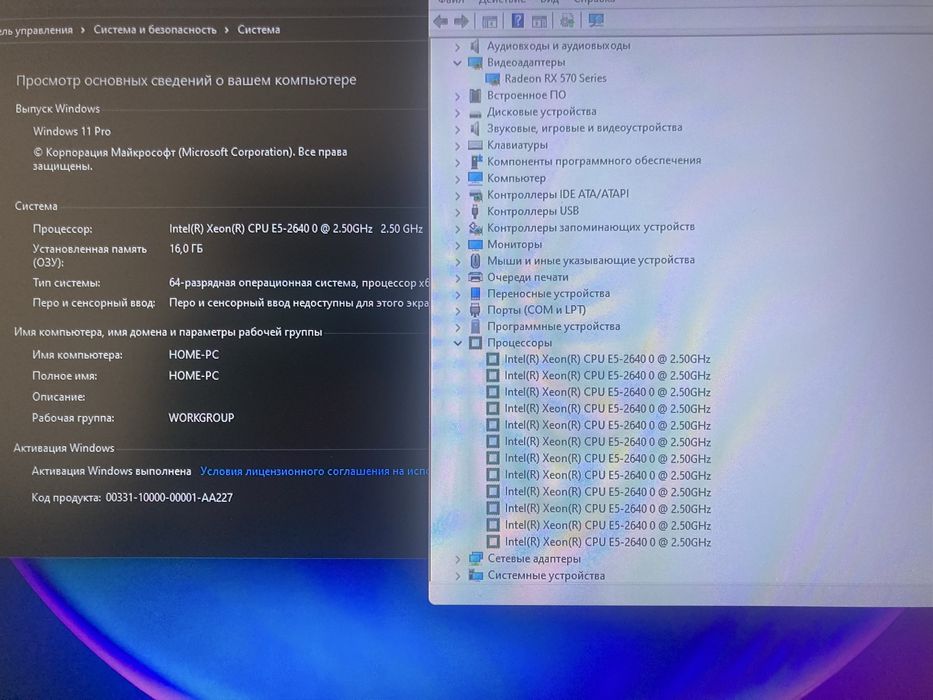Select the Видеоадаптеры tree label
The width and height of the screenshot is (933, 700).
526,62
